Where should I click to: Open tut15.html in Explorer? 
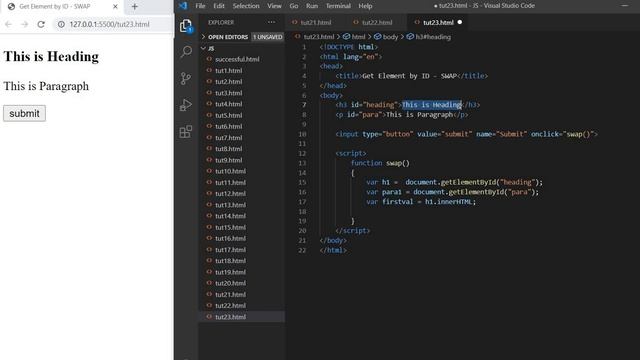coord(242,227)
